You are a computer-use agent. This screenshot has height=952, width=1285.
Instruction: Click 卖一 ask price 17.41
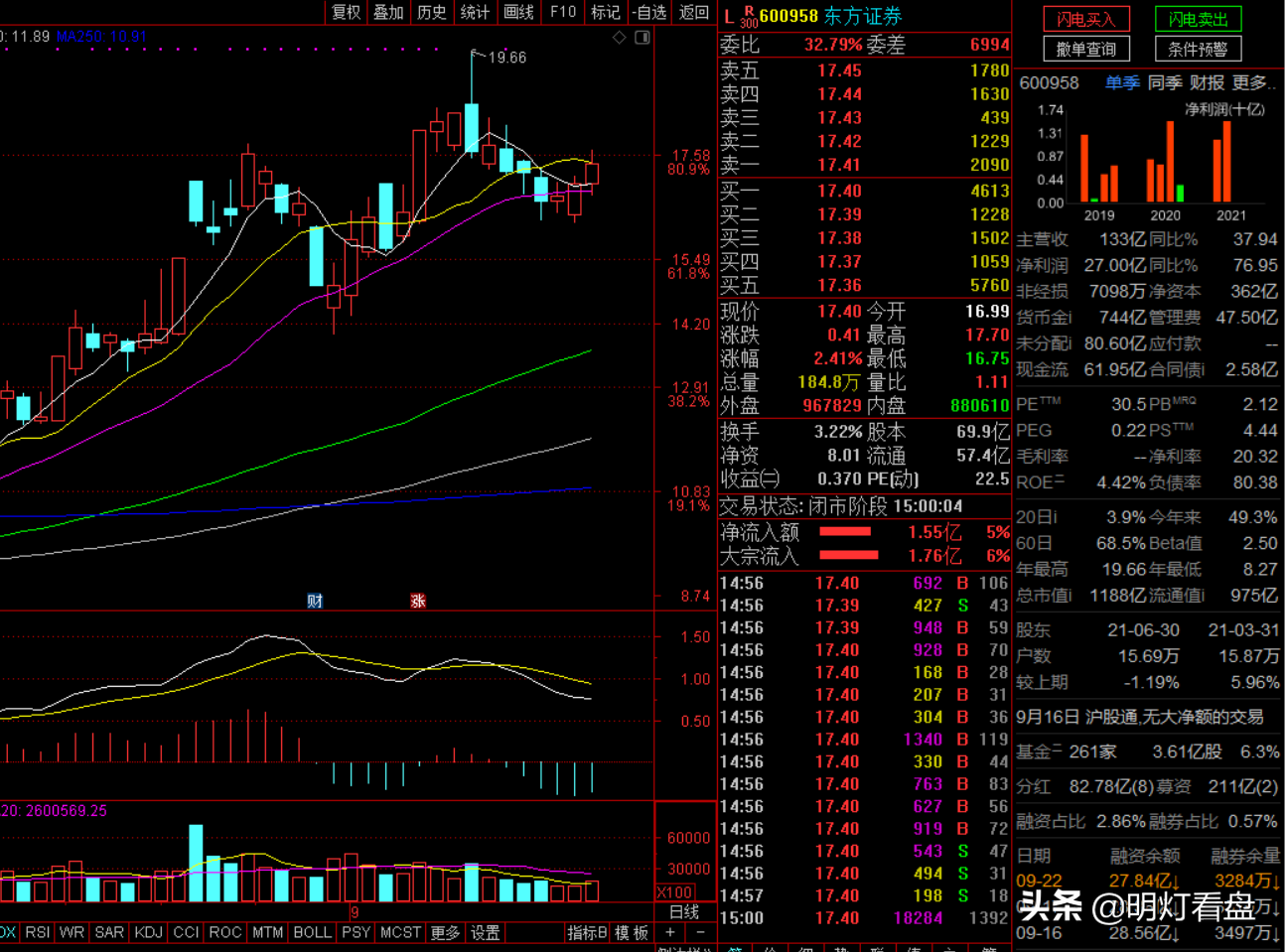839,165
